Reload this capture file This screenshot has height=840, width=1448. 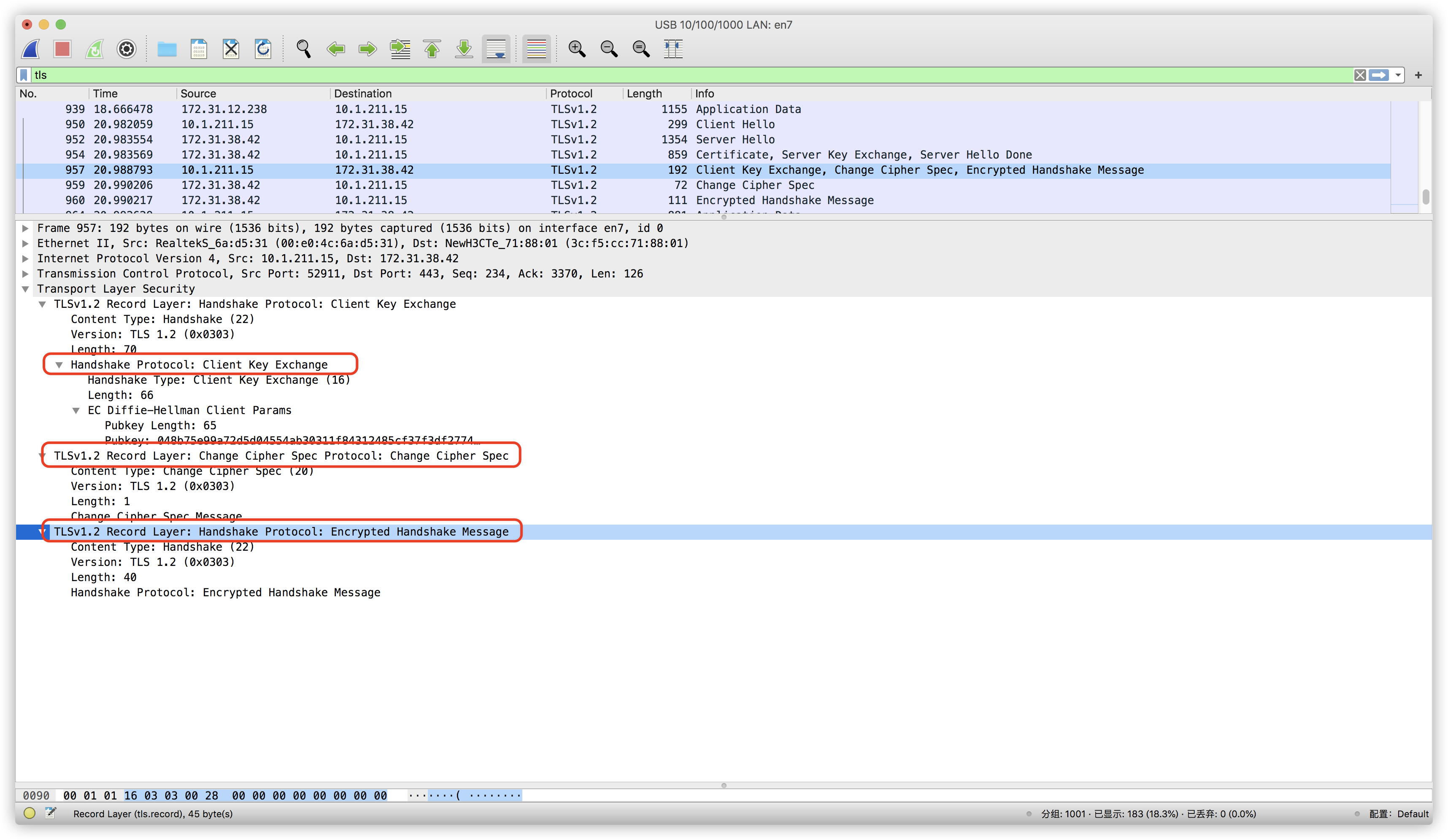(x=262, y=49)
